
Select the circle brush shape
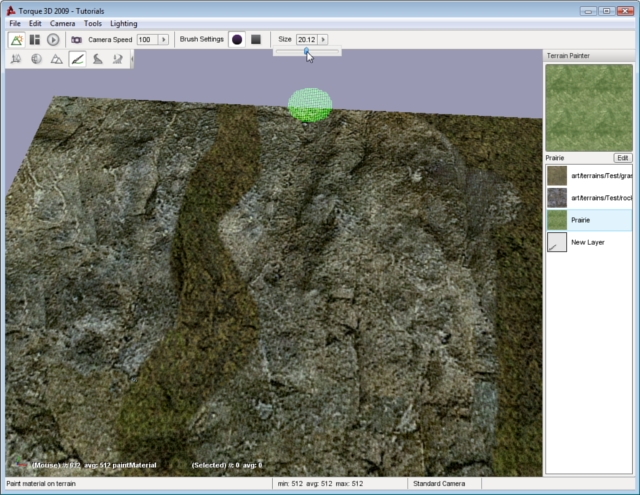pos(237,39)
